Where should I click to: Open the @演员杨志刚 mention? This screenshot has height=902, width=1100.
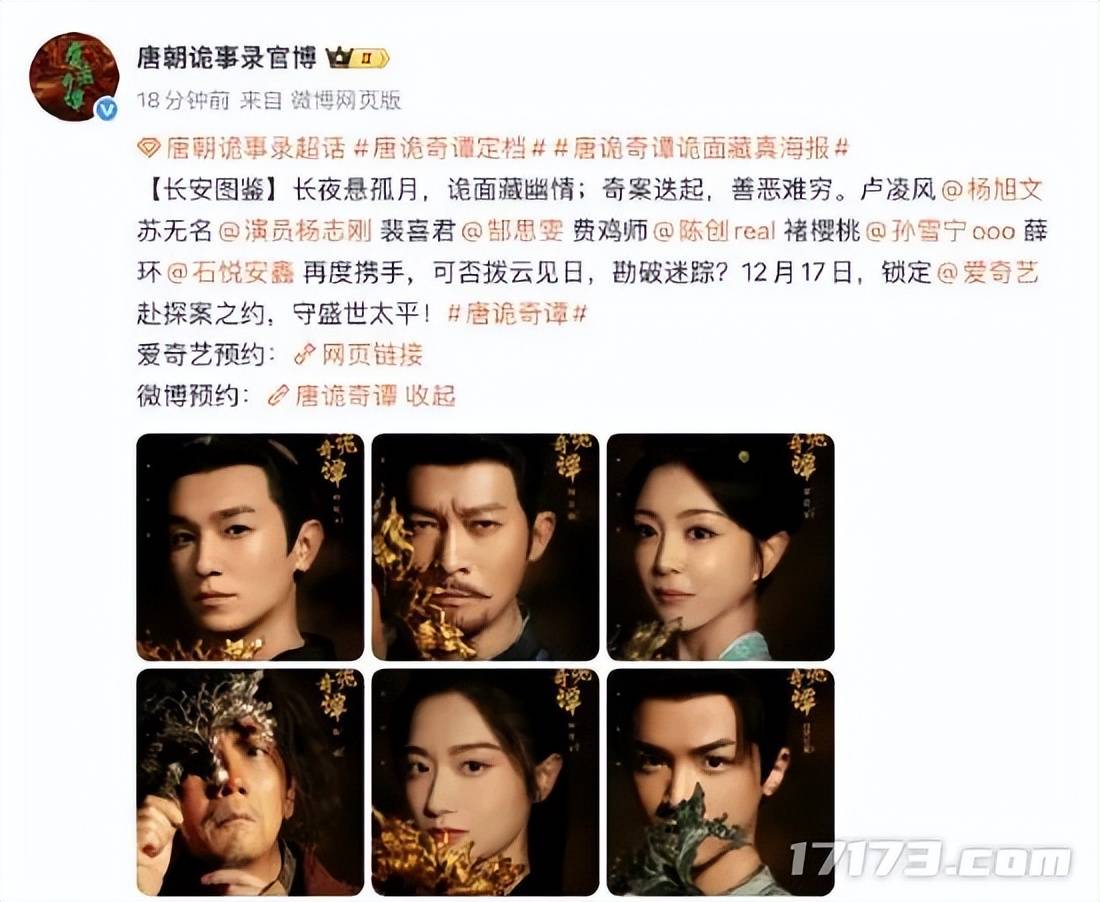coord(295,231)
